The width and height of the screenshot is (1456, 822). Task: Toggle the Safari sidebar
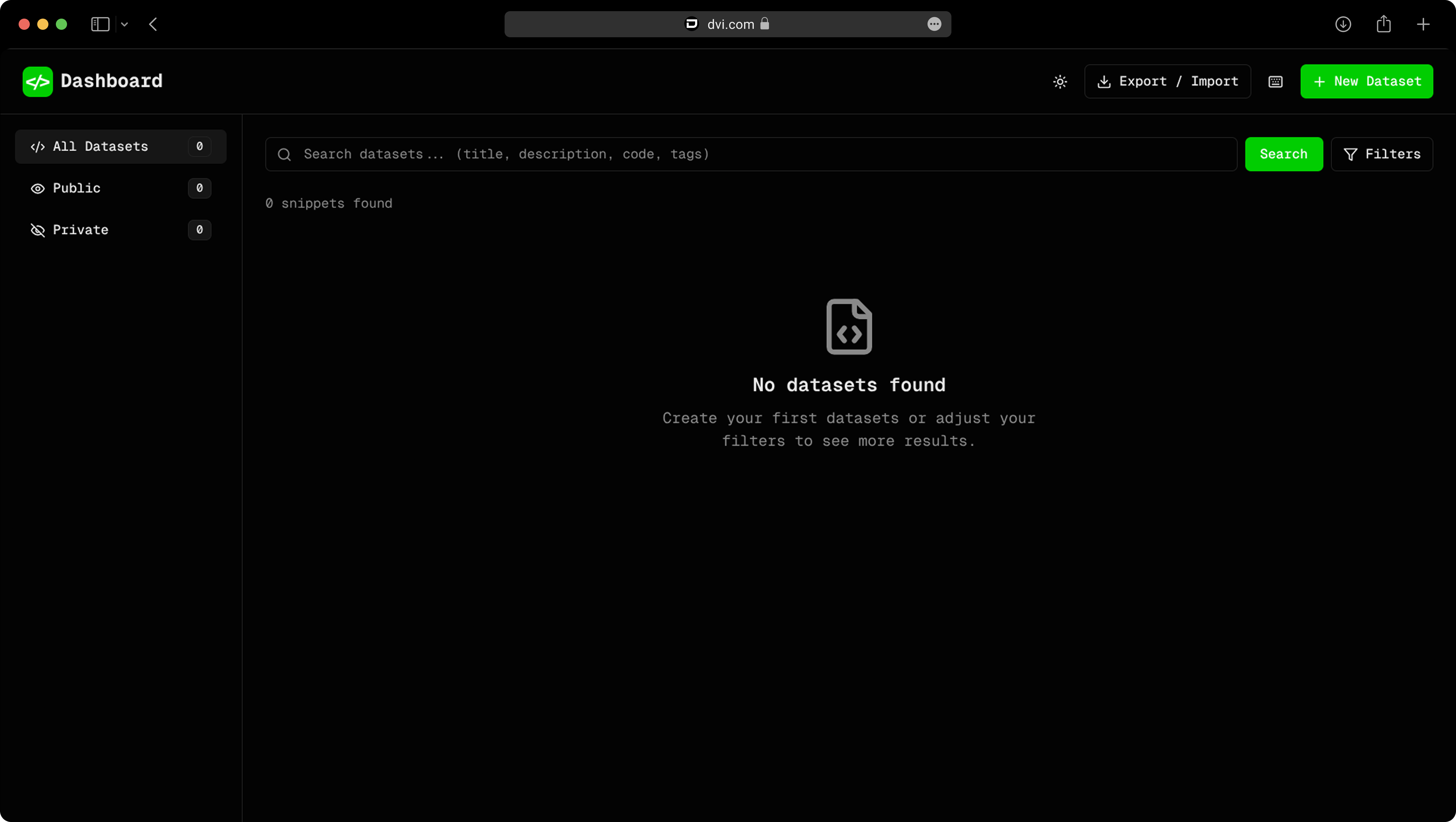[100, 24]
